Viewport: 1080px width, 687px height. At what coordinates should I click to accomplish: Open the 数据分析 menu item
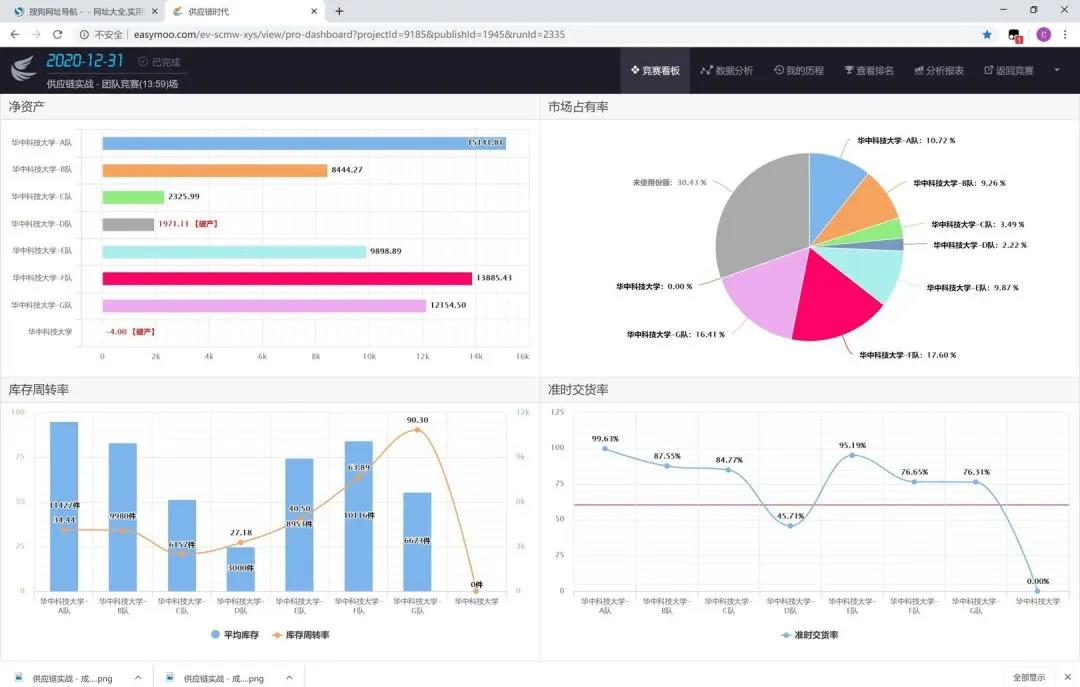click(727, 71)
